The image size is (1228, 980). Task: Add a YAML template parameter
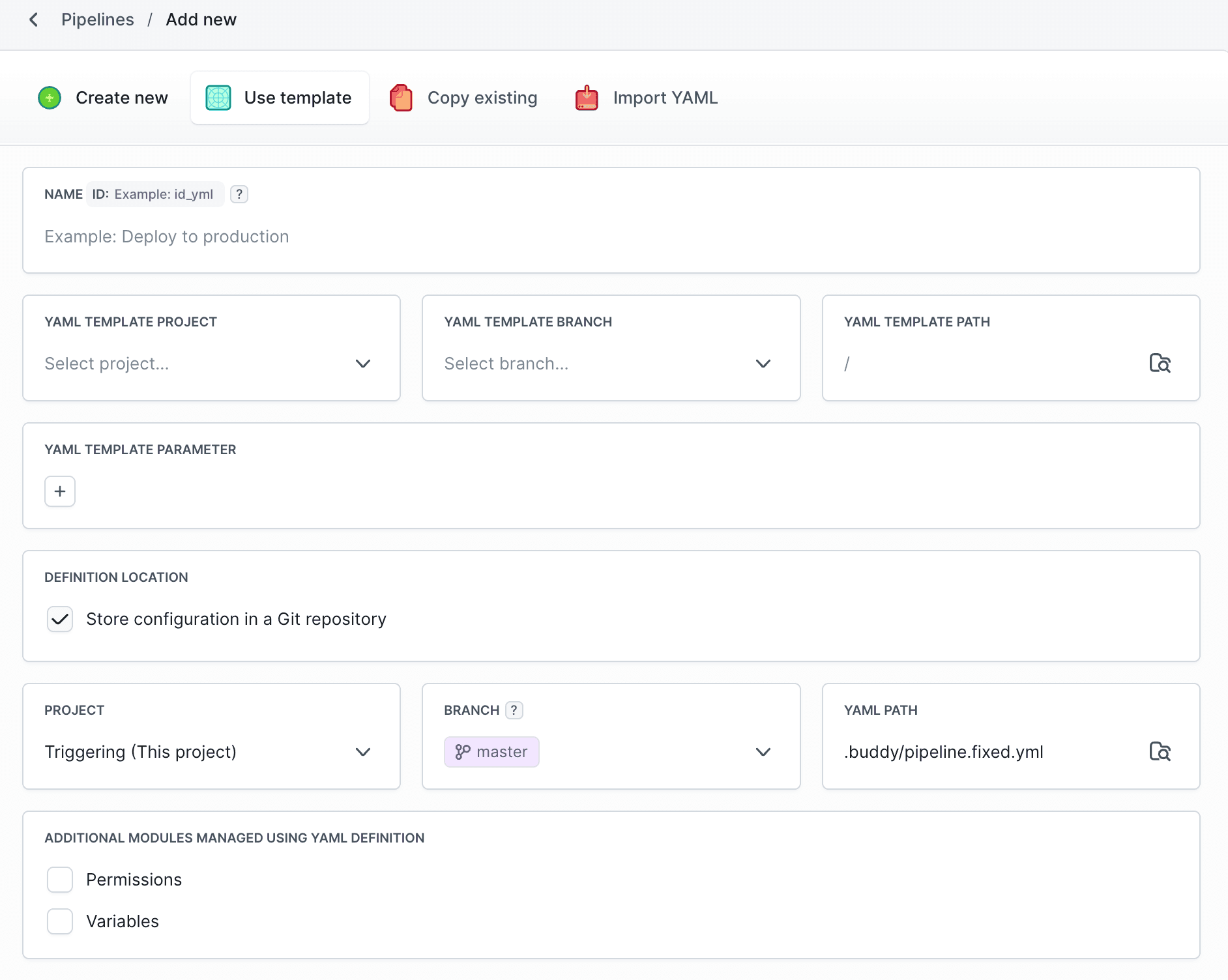60,491
